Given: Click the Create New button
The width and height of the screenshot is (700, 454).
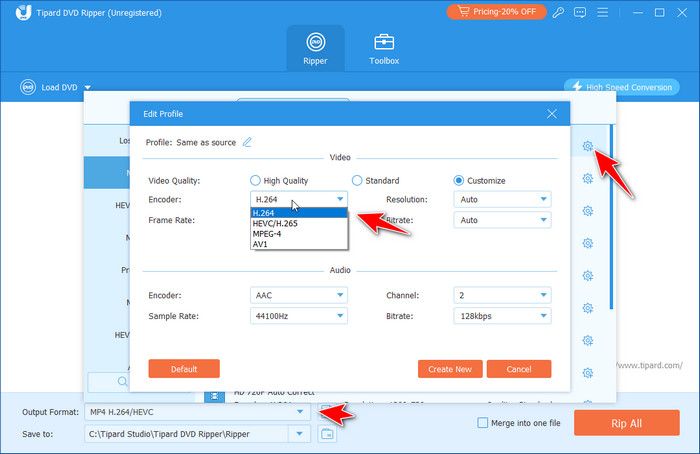Looking at the screenshot, I should pos(450,369).
